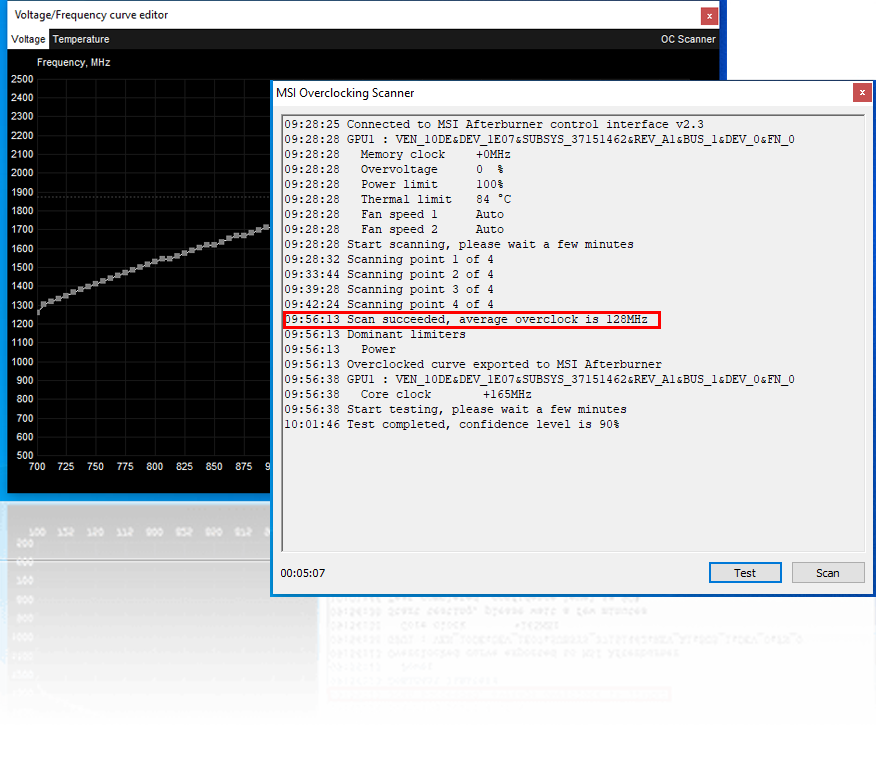Click the 00:05:07 elapsed timer
876x782 pixels.
pyautogui.click(x=302, y=574)
